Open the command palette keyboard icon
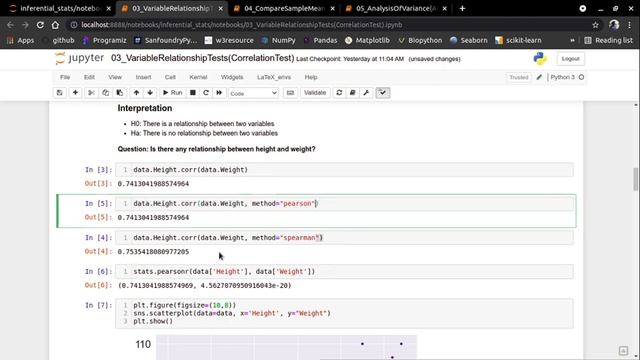Viewport: 640px width, 360px height. click(x=290, y=93)
